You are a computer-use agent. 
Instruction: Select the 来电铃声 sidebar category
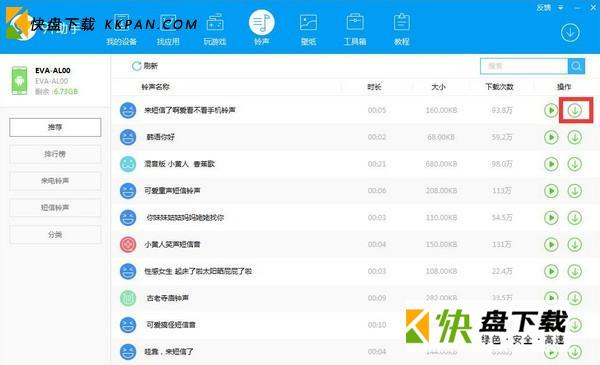55,181
